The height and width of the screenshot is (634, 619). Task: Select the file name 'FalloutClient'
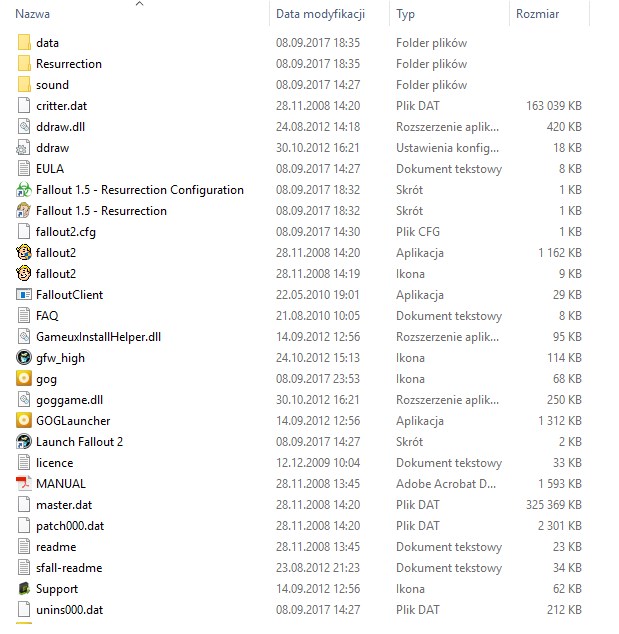[x=69, y=295]
